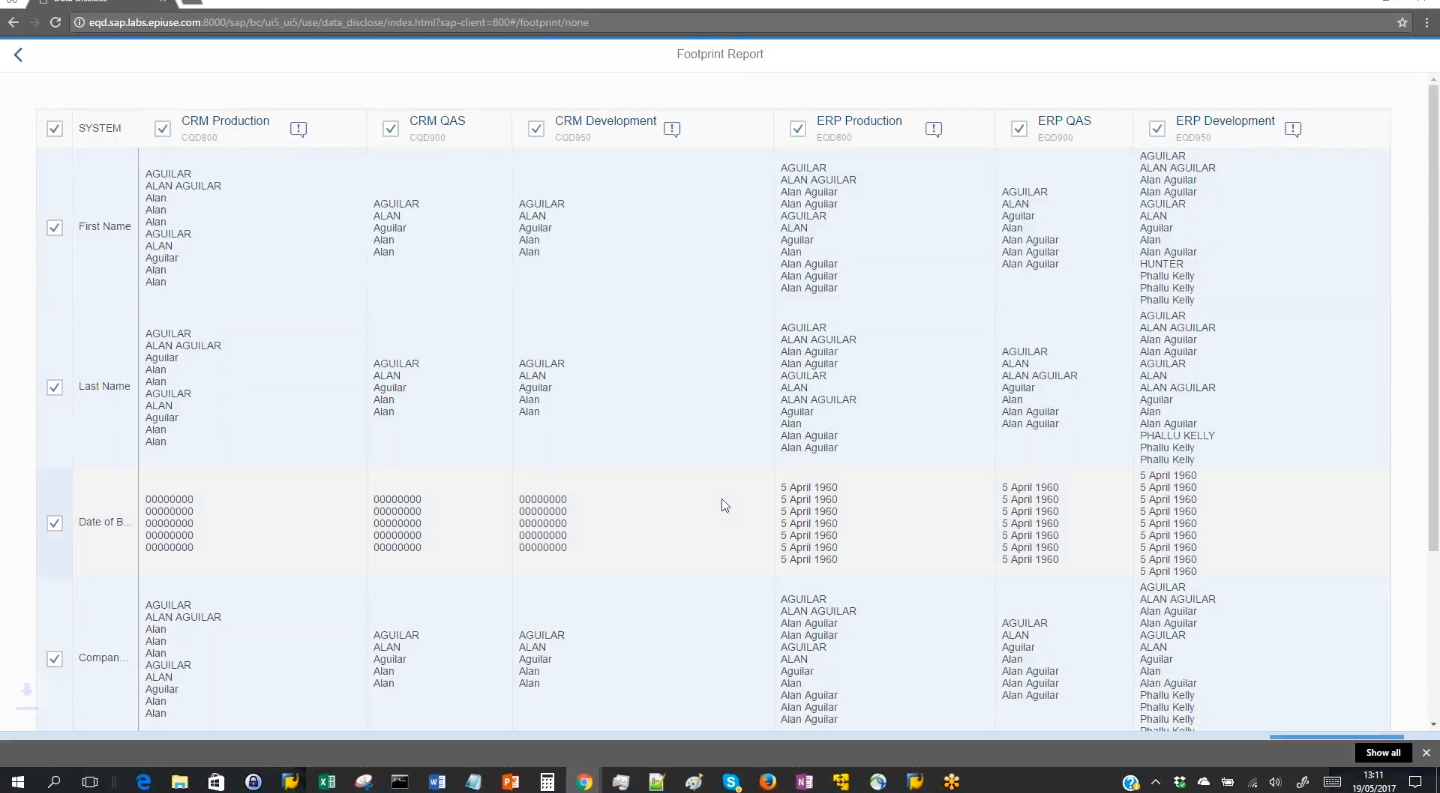Open the alert message icon beside CRM Production

pos(298,129)
